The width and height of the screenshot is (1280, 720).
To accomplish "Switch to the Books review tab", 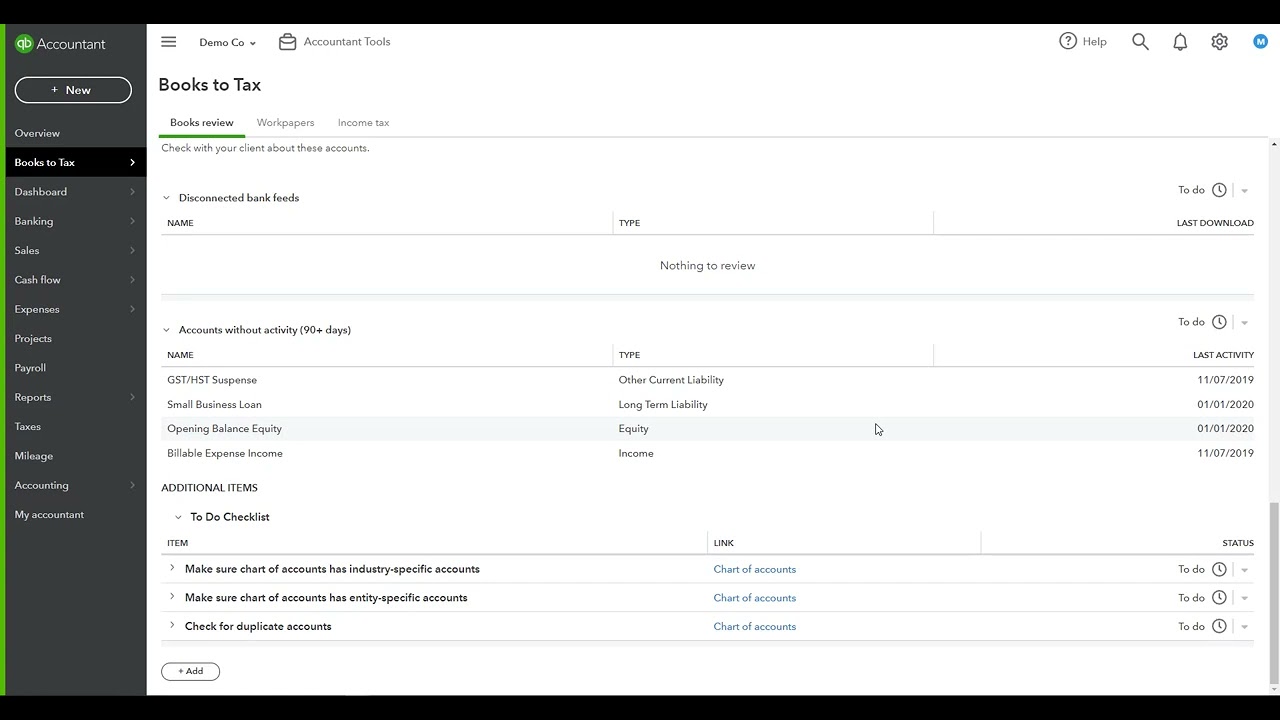I will [x=202, y=123].
